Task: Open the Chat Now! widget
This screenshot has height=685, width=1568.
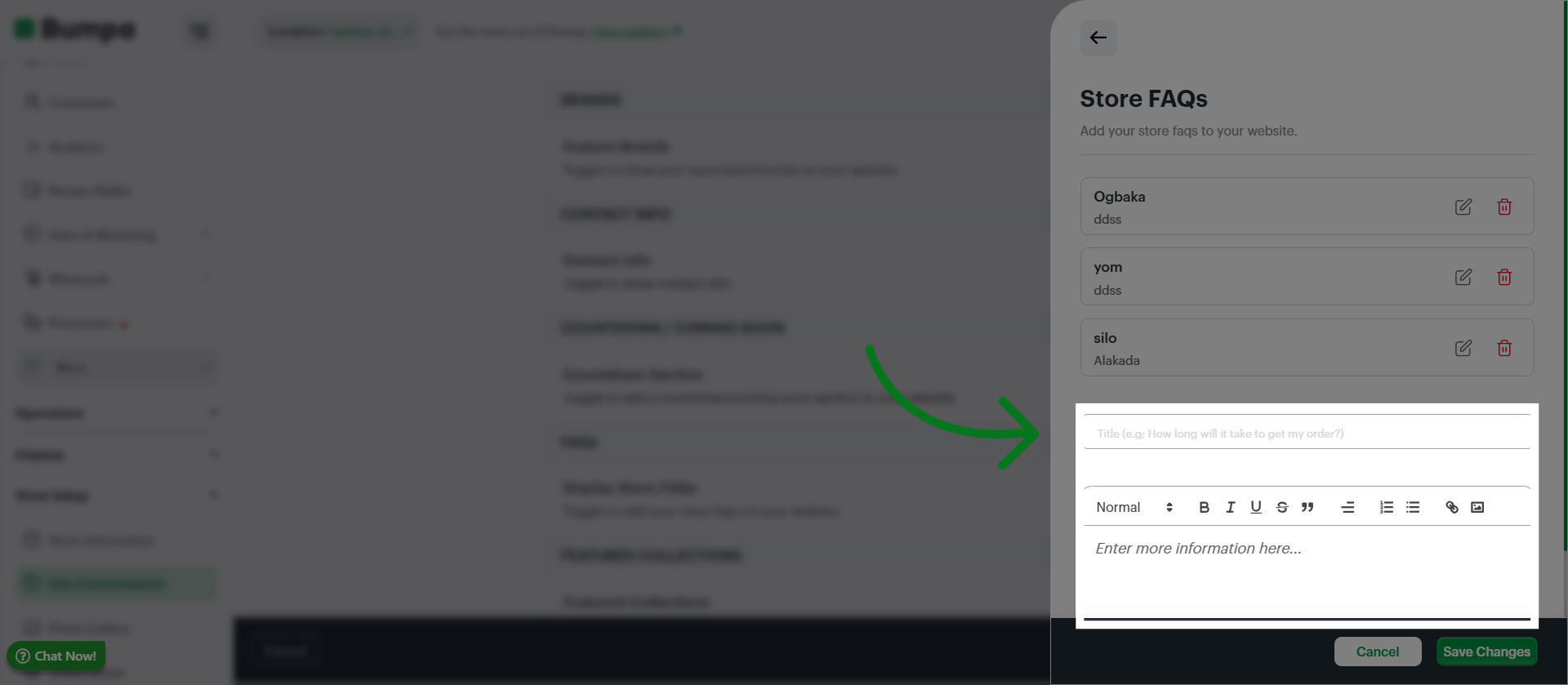Action: tap(56, 656)
